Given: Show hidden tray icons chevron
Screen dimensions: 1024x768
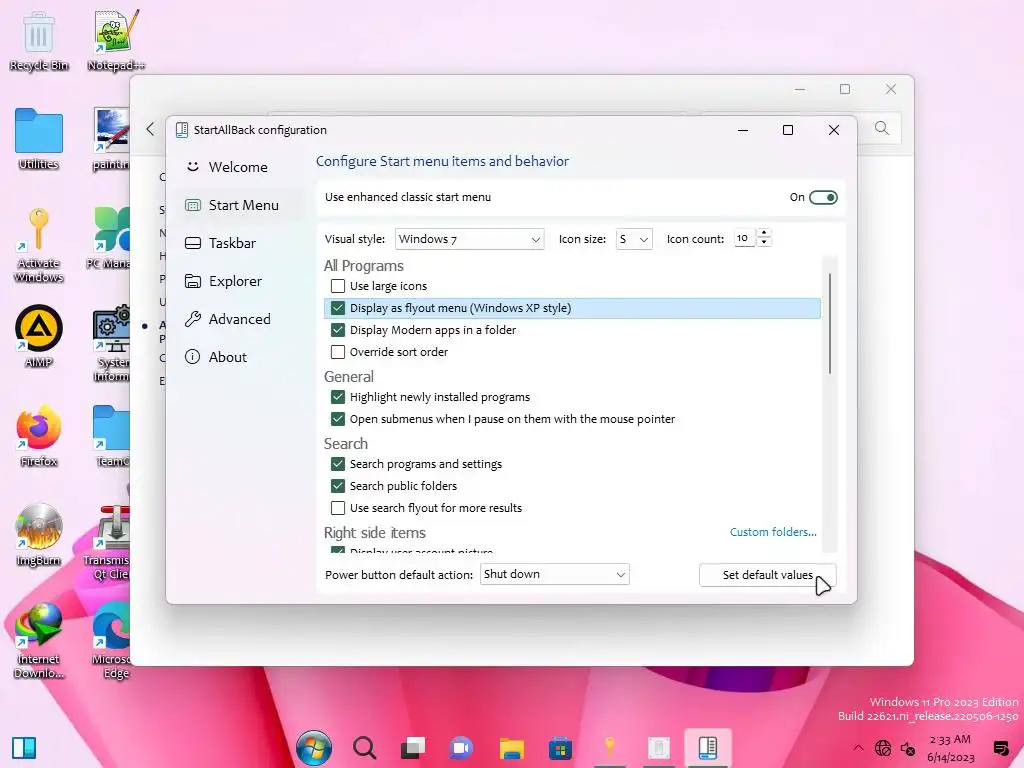Looking at the screenshot, I should tap(858, 748).
